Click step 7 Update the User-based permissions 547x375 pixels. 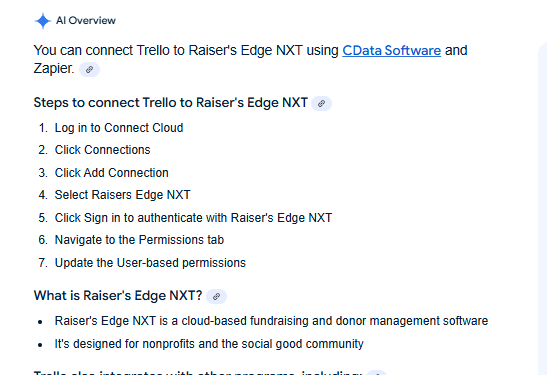150,263
